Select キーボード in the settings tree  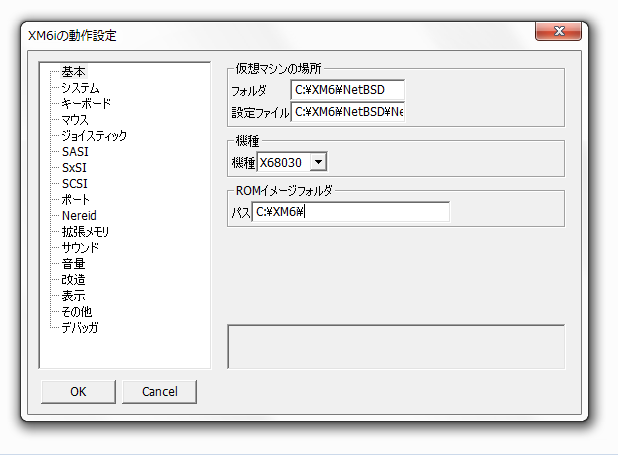[86, 104]
